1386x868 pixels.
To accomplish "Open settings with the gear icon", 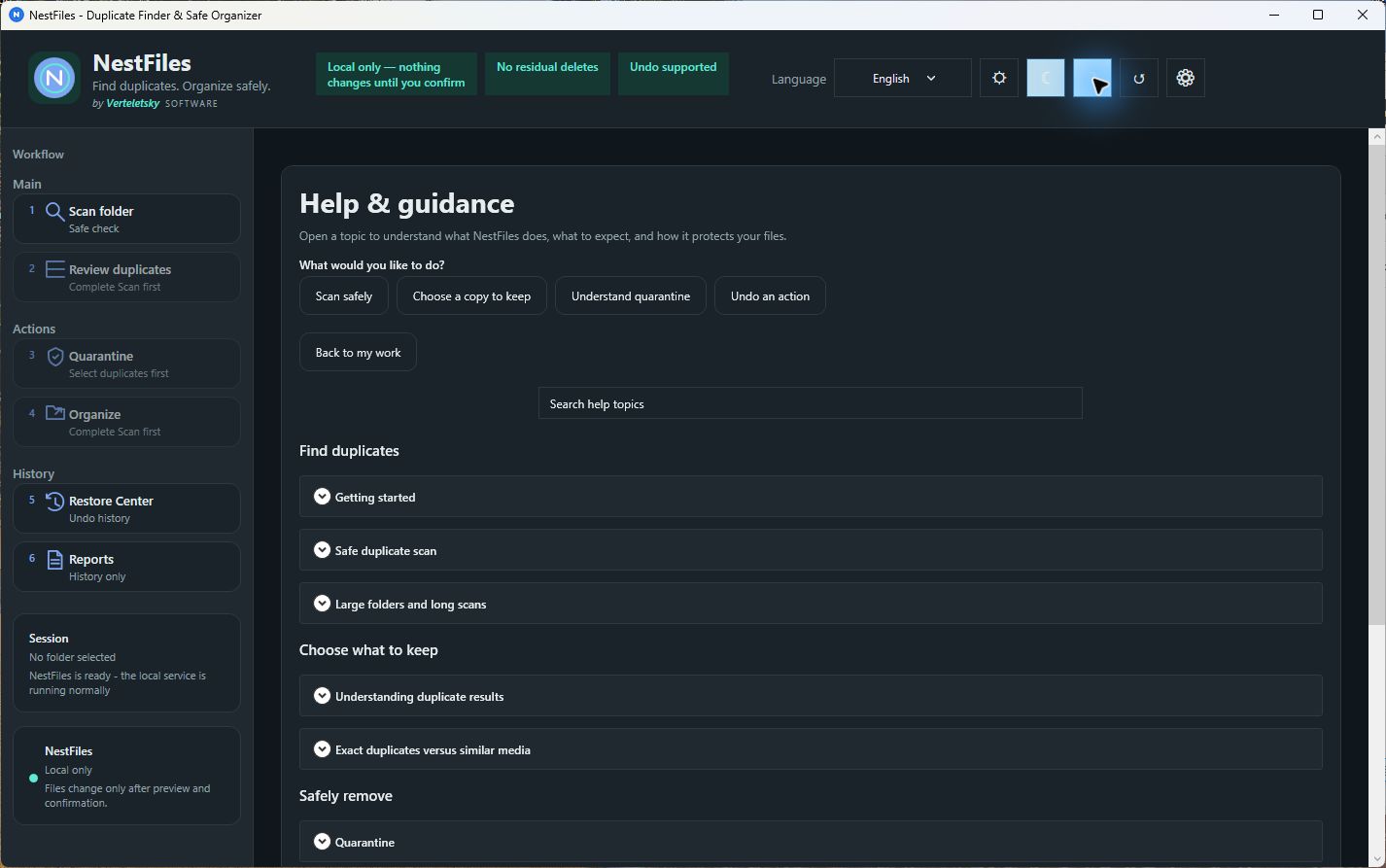I will [1186, 78].
